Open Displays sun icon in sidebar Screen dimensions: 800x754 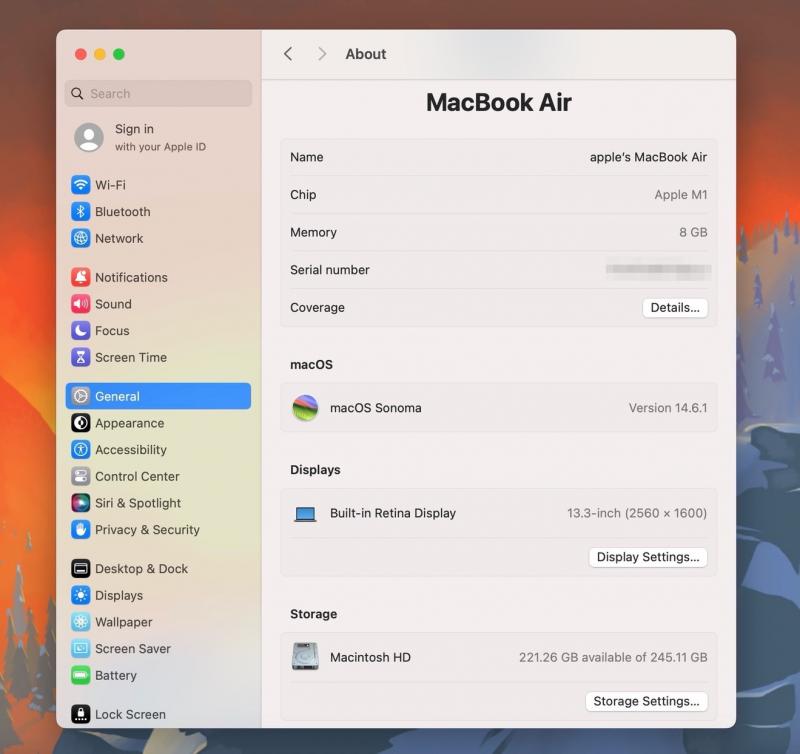(x=81, y=595)
